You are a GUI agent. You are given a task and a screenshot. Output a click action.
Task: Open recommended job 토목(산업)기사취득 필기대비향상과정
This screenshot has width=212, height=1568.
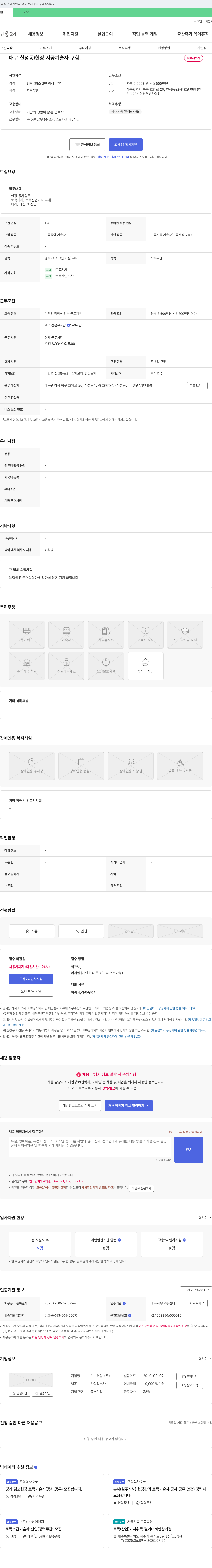pyautogui.click(x=143, y=1529)
